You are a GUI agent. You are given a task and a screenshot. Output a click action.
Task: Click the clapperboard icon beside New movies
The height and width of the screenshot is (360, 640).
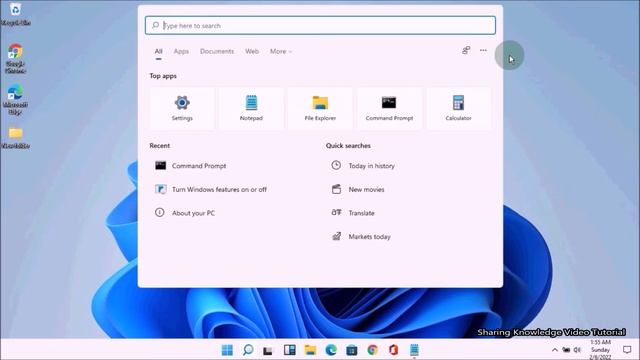coord(336,189)
